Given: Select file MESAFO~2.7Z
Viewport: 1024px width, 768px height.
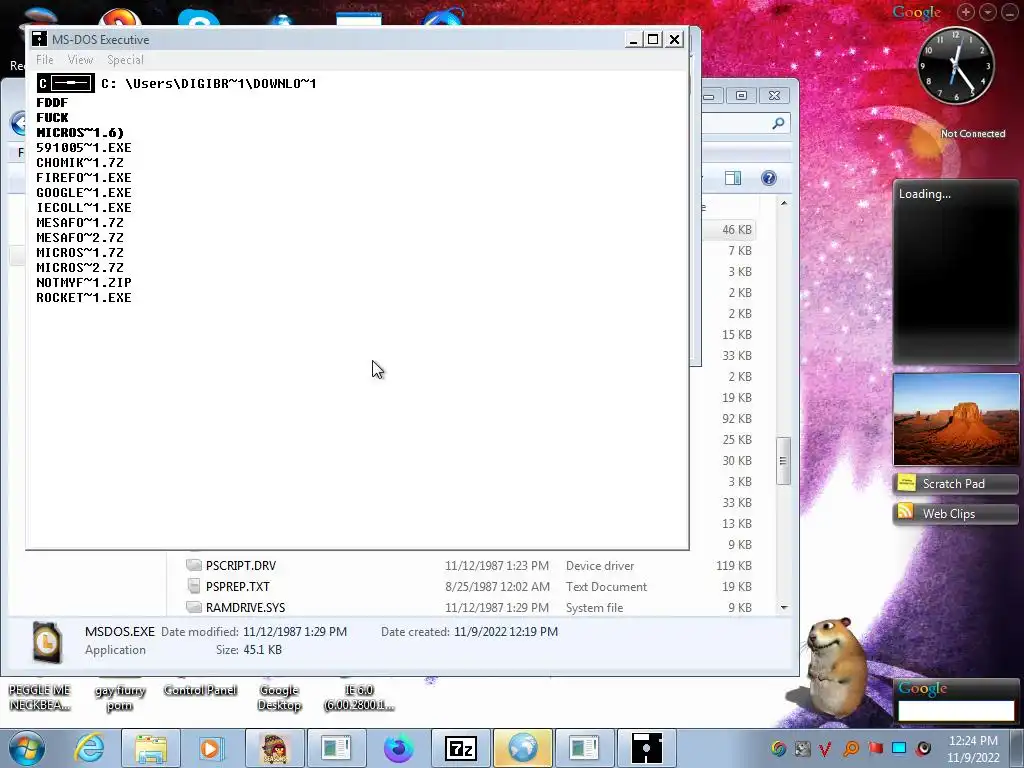Looking at the screenshot, I should click(x=80, y=238).
